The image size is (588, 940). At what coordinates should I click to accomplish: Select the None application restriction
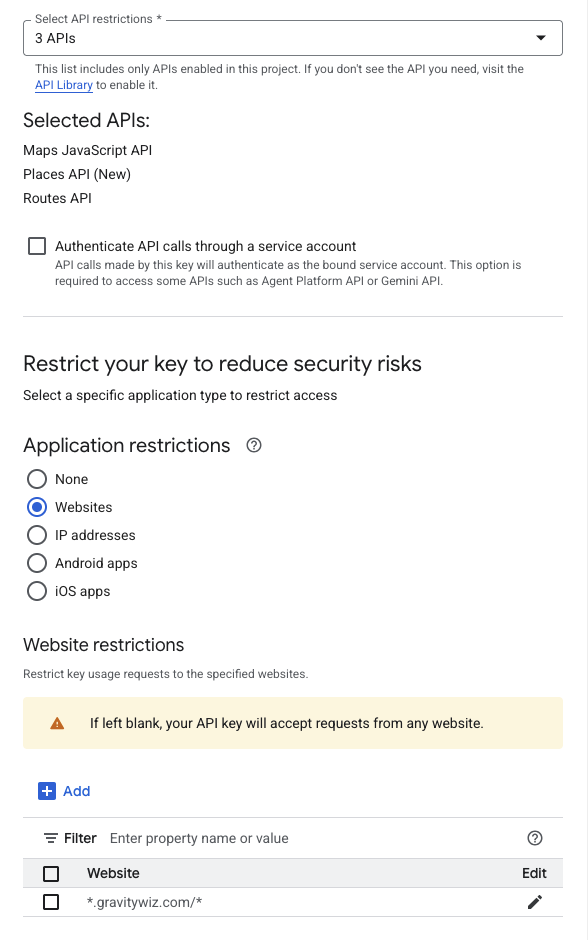coord(37,479)
